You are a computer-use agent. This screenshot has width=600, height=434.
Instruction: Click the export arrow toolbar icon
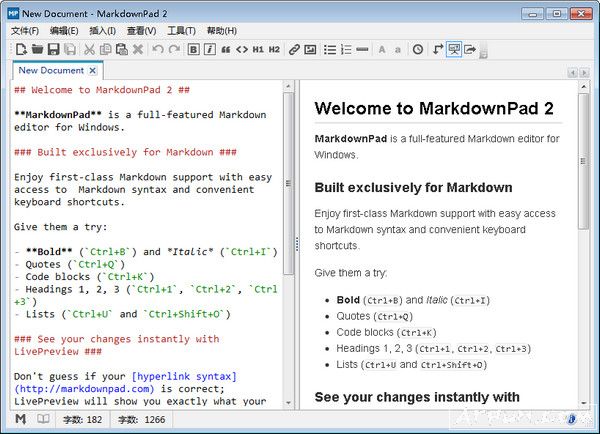coord(470,49)
